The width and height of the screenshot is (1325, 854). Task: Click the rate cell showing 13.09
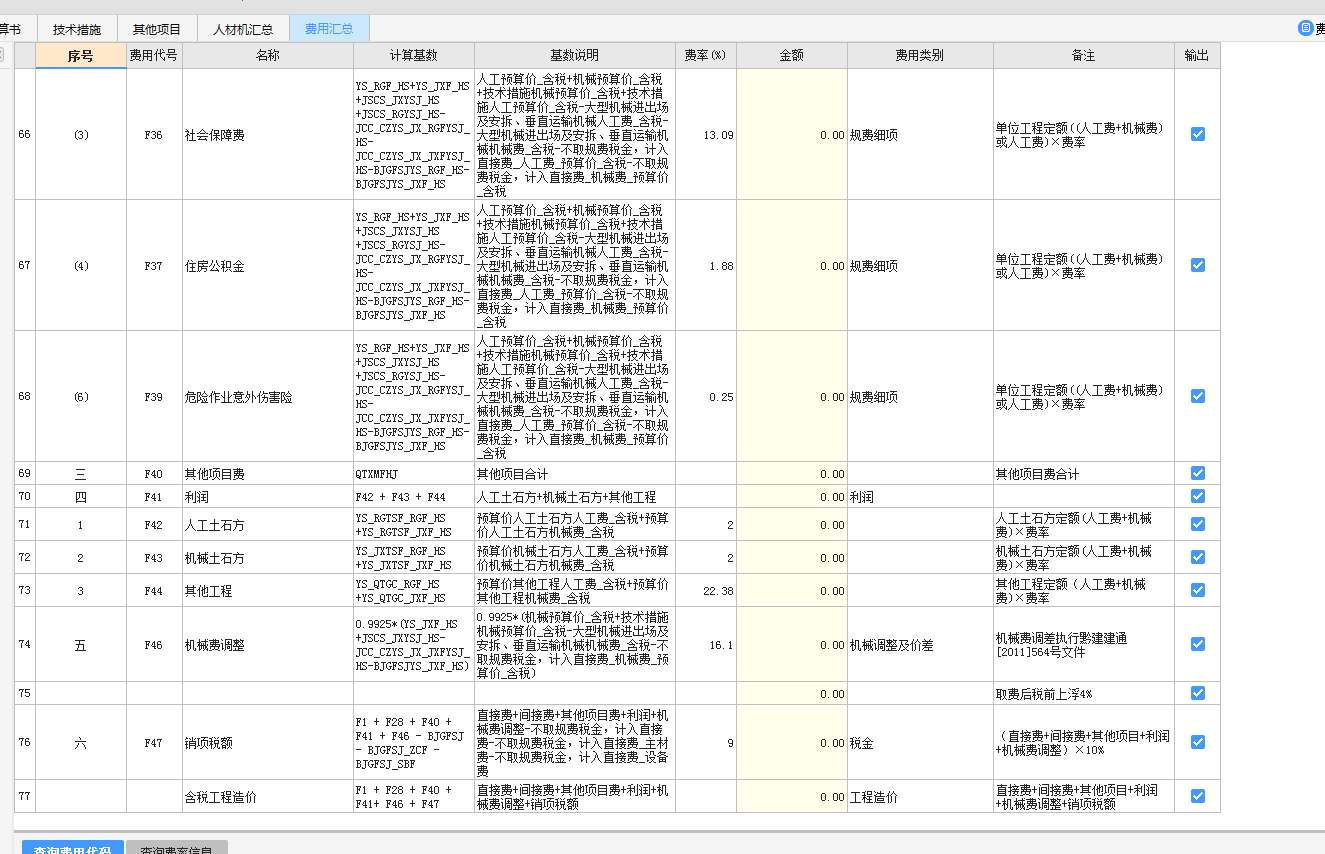[x=705, y=134]
